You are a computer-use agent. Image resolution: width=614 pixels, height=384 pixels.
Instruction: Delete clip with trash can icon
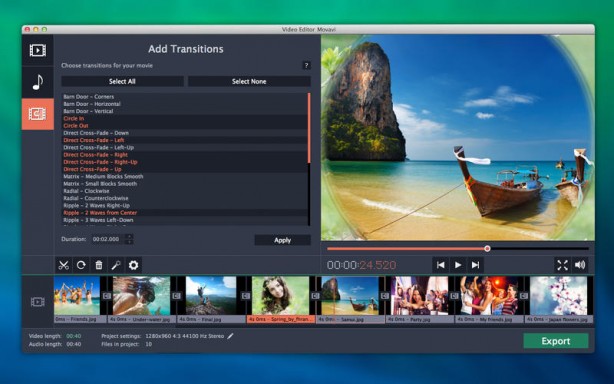click(99, 265)
